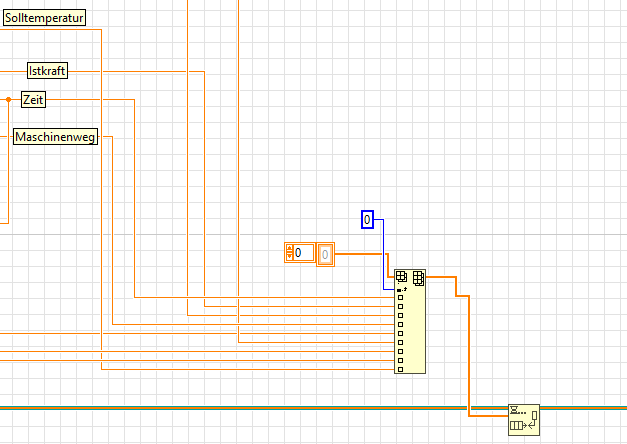Click the Enqueue Element function icon
The height and width of the screenshot is (444, 627).
(524, 420)
